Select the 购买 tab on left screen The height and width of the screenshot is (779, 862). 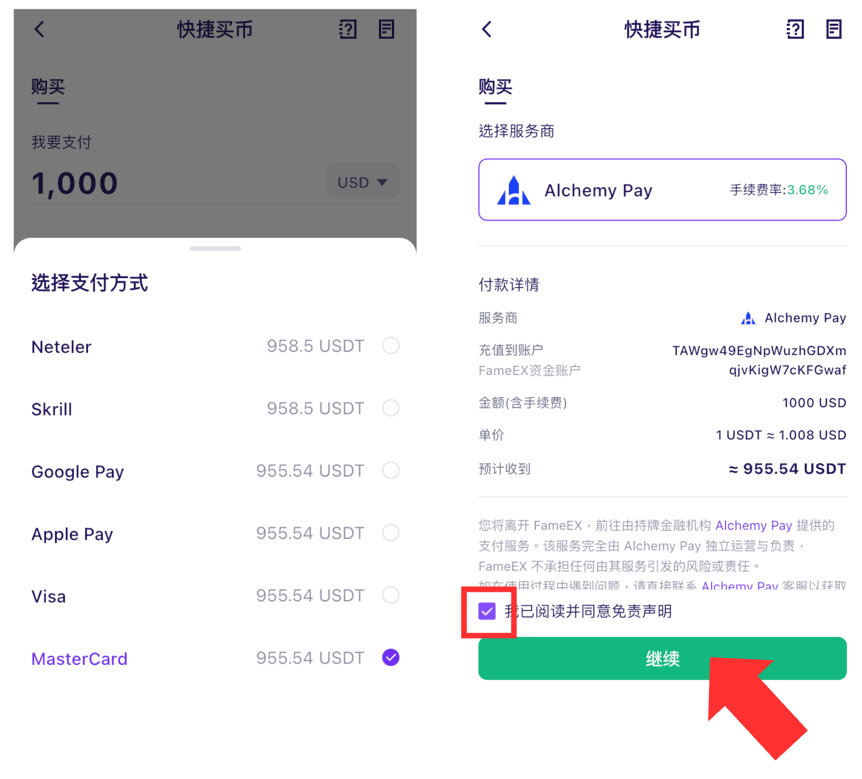[48, 87]
